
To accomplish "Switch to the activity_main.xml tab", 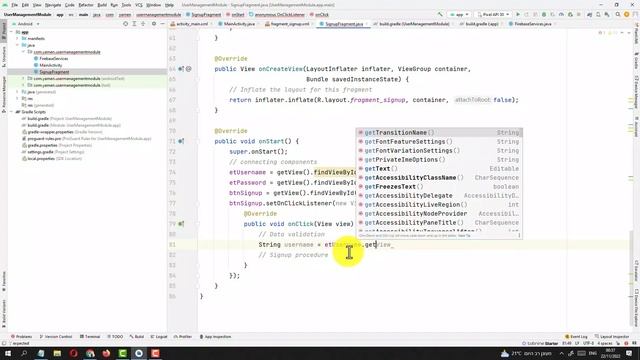I will (192, 24).
